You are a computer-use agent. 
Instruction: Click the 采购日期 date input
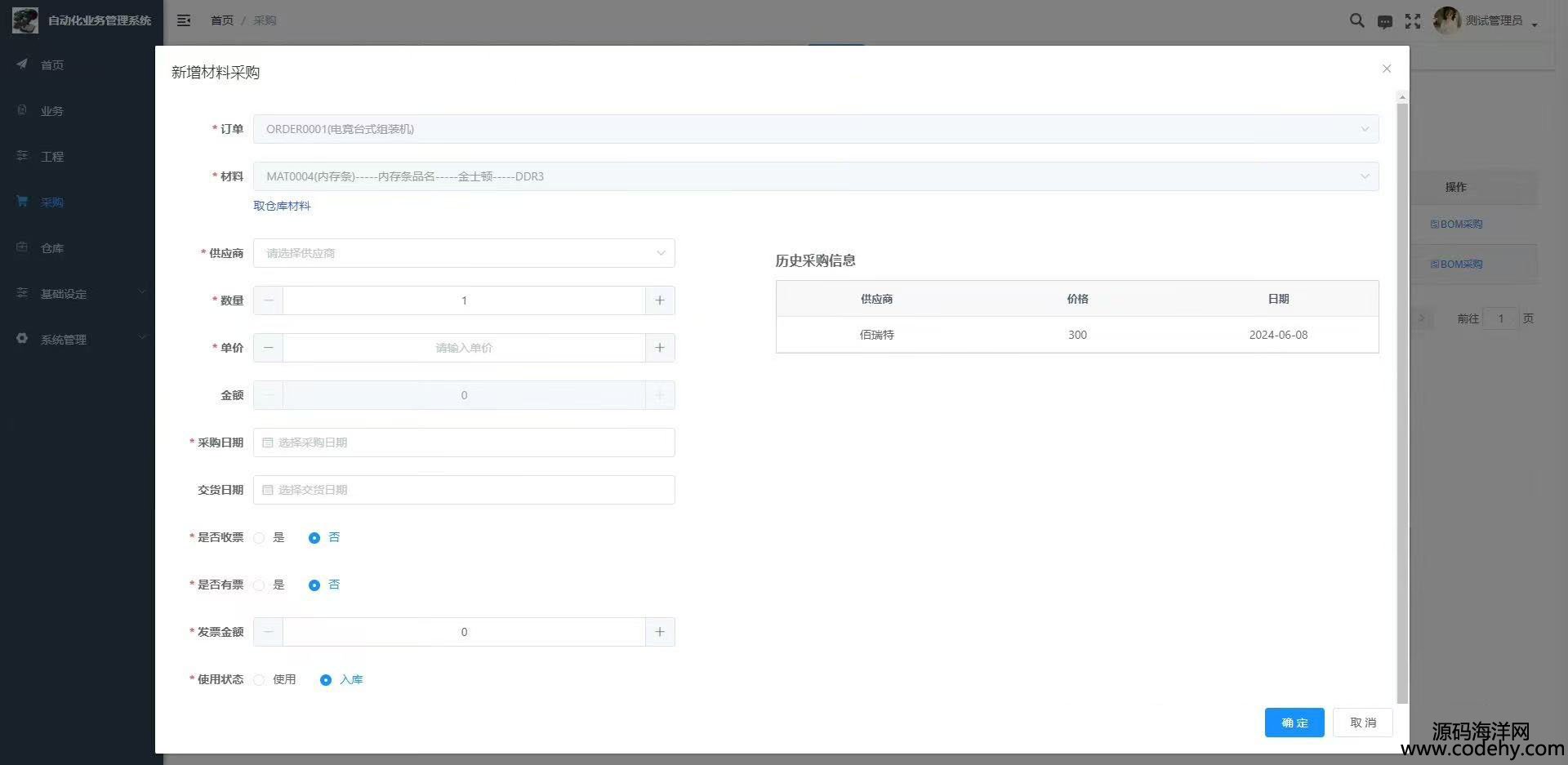[464, 443]
